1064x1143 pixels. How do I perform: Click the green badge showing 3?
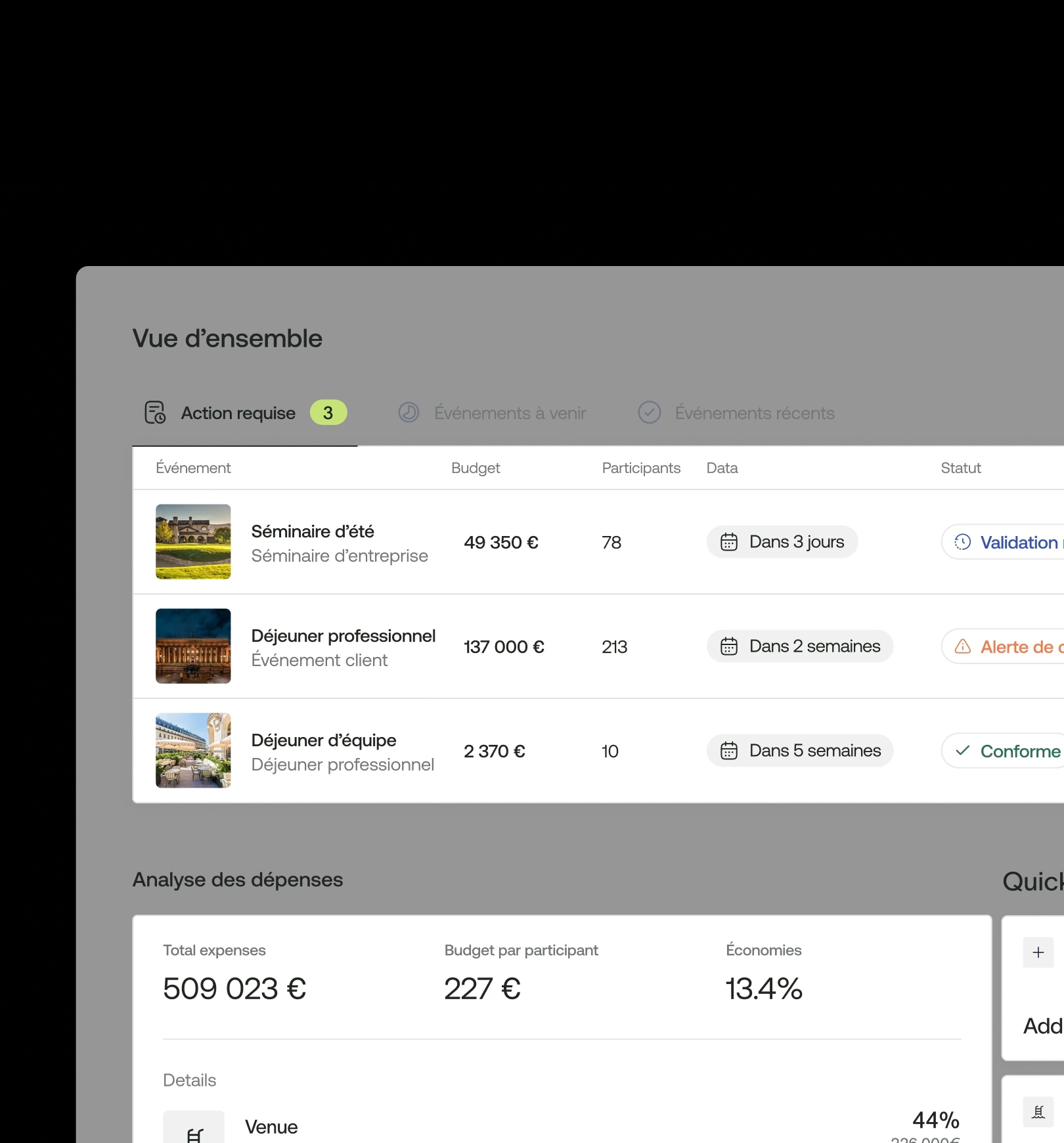[x=328, y=413]
